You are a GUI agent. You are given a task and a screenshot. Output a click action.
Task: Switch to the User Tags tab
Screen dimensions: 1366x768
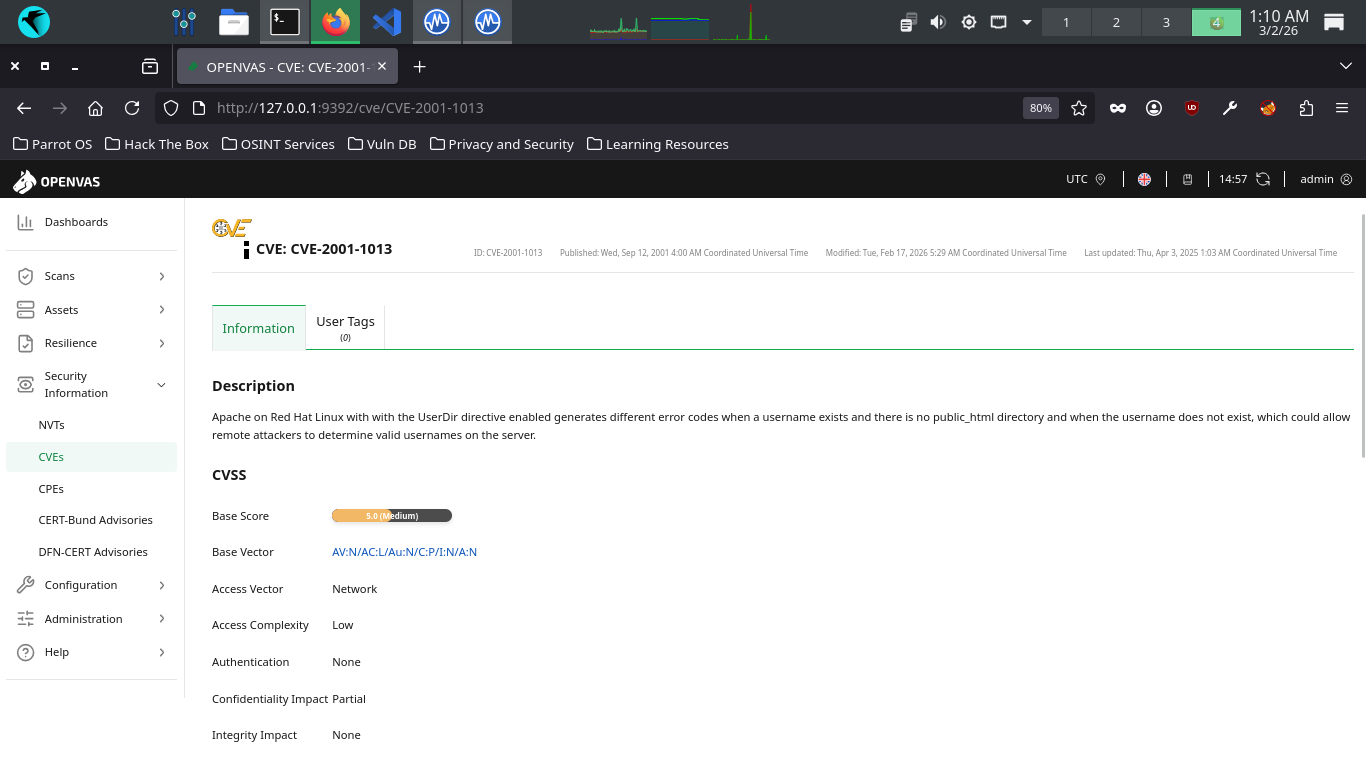click(345, 327)
